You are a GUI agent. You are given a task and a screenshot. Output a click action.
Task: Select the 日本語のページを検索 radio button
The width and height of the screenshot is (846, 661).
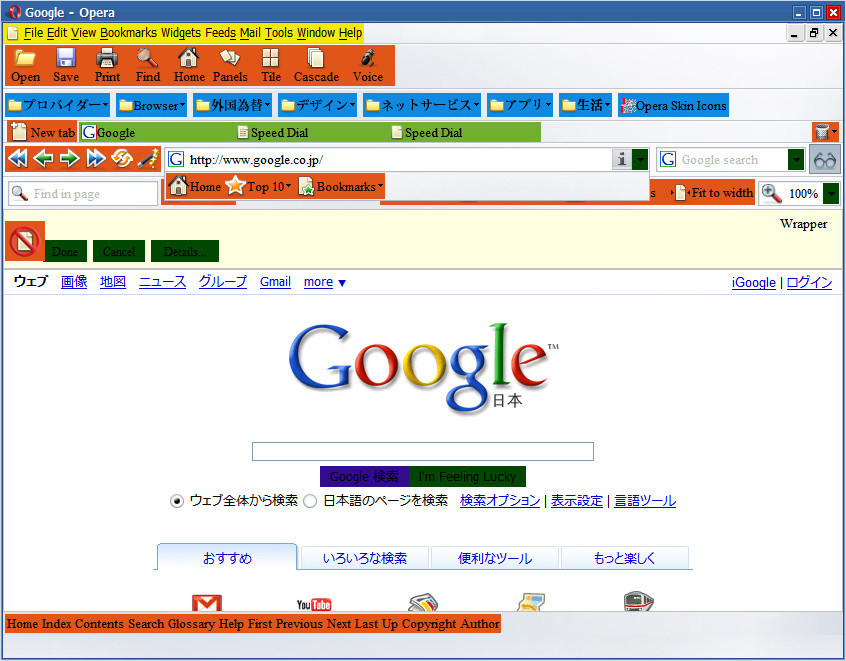(310, 501)
